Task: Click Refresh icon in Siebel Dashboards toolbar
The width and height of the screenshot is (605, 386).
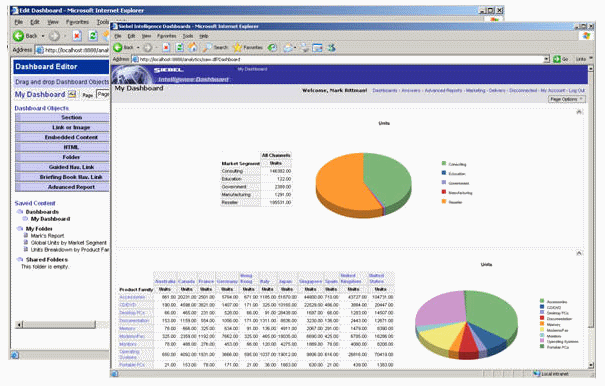Action: click(x=179, y=47)
